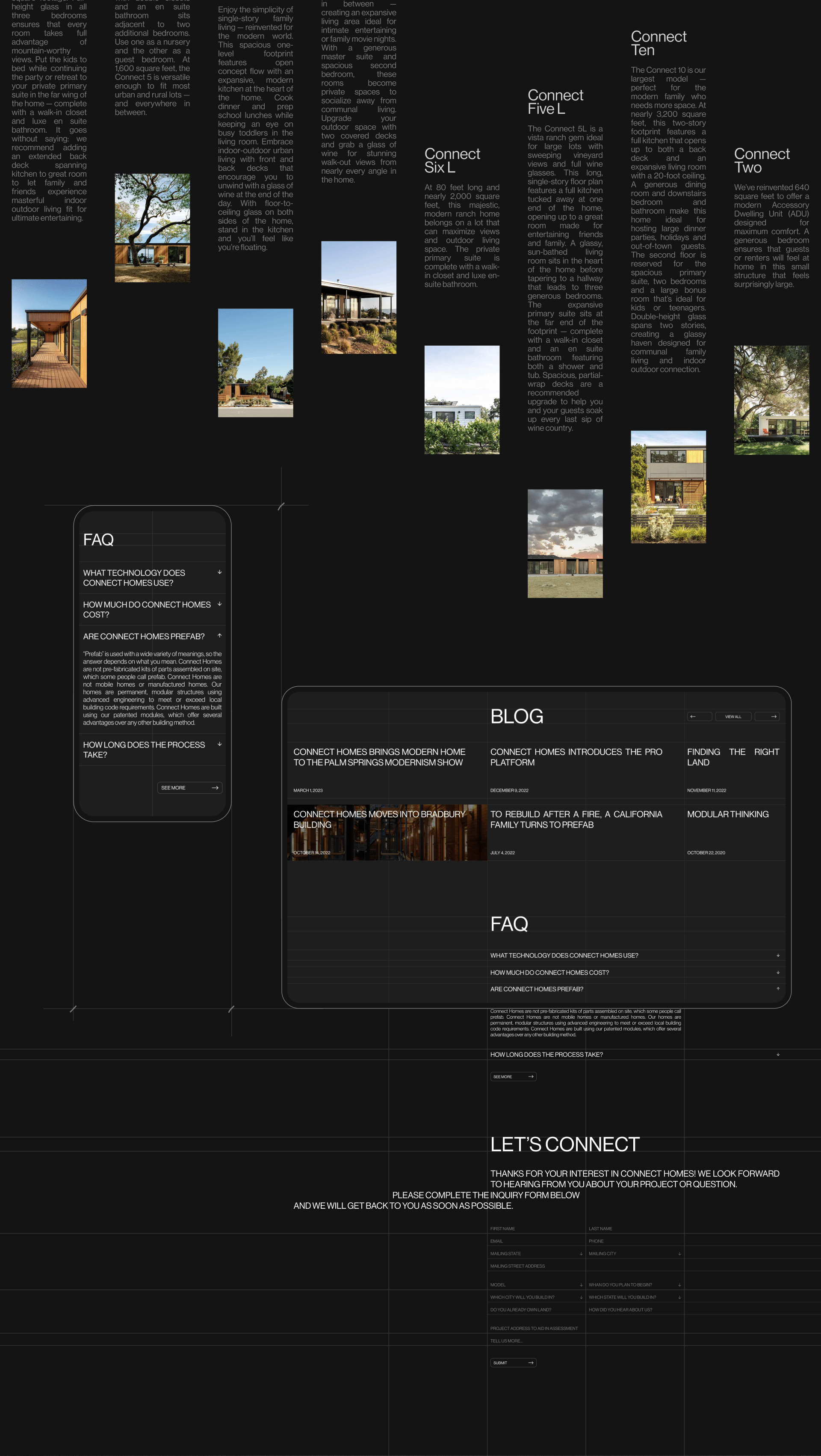This screenshot has height=1456, width=821.
Task: Click the blog previous arrow button
Action: tap(699, 716)
